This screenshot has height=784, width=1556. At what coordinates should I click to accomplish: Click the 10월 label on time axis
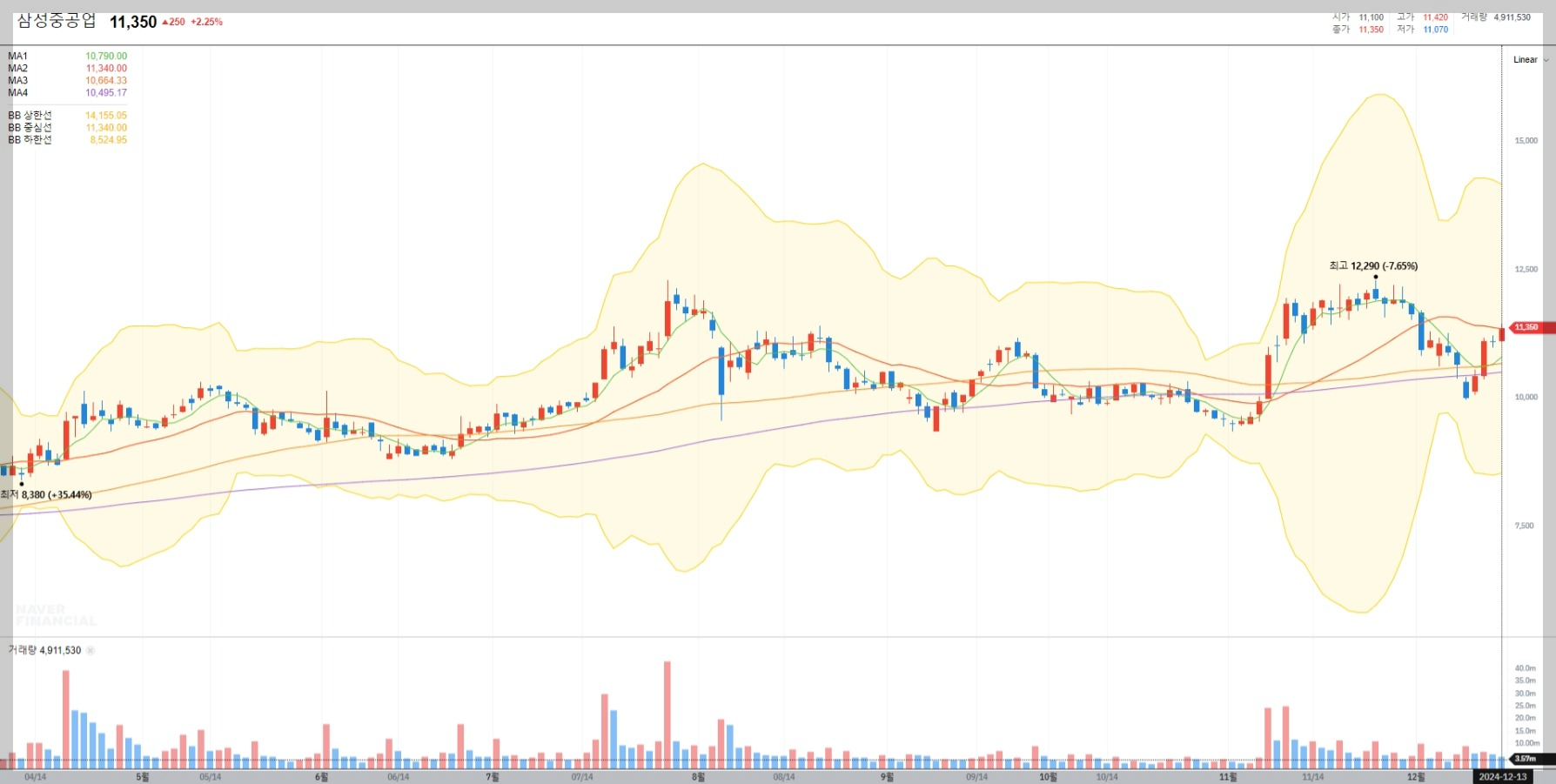pyautogui.click(x=1048, y=777)
